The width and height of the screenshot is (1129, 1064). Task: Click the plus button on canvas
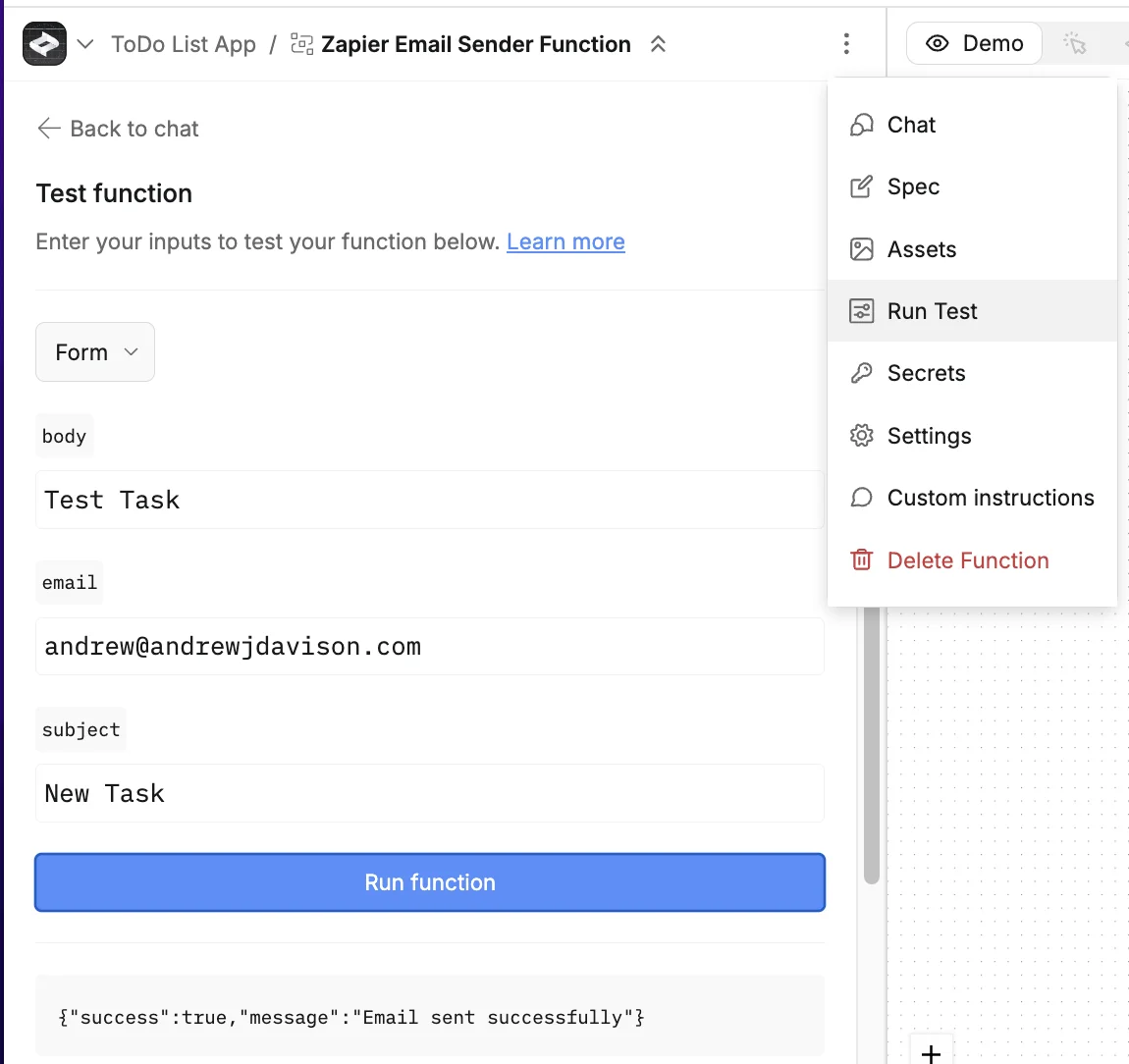click(931, 1052)
